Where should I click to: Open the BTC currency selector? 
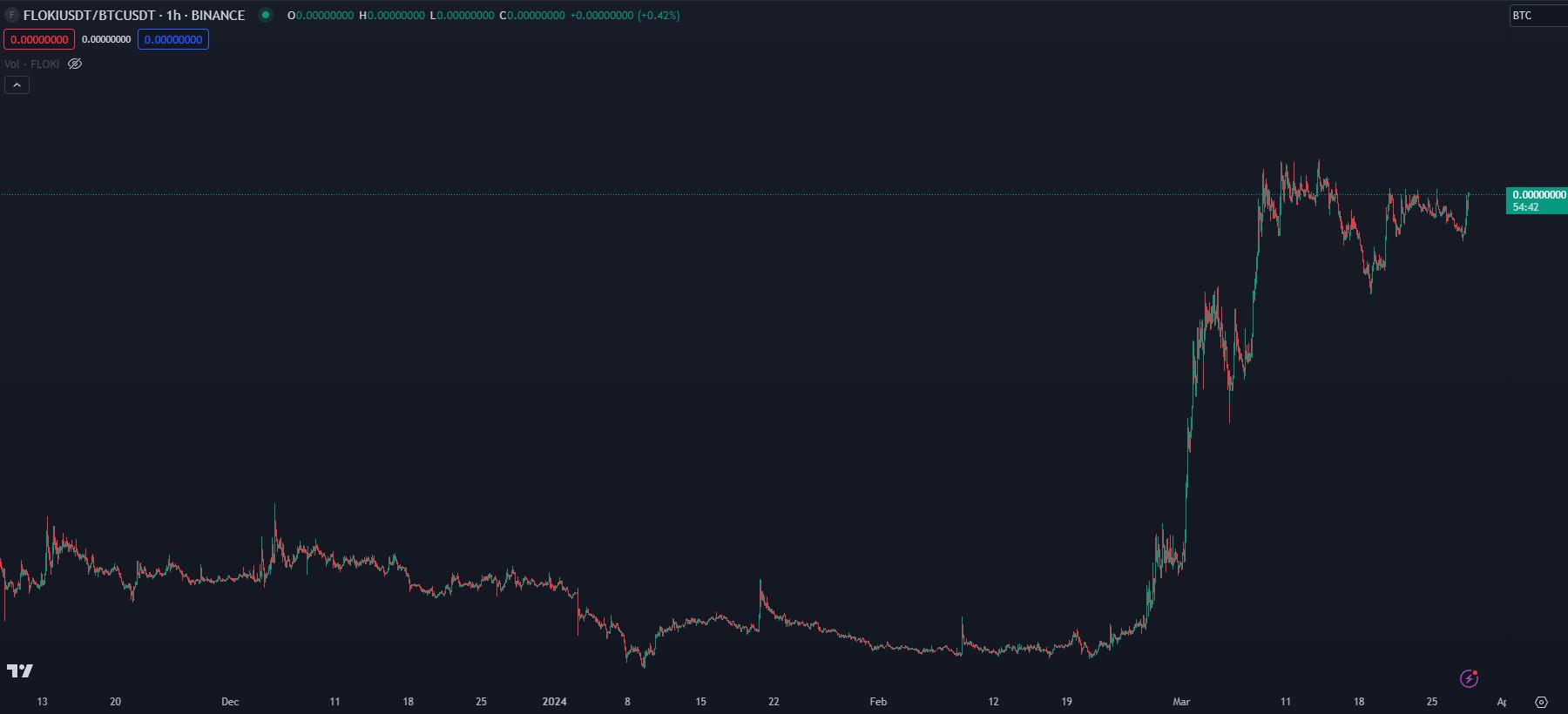tap(1538, 15)
